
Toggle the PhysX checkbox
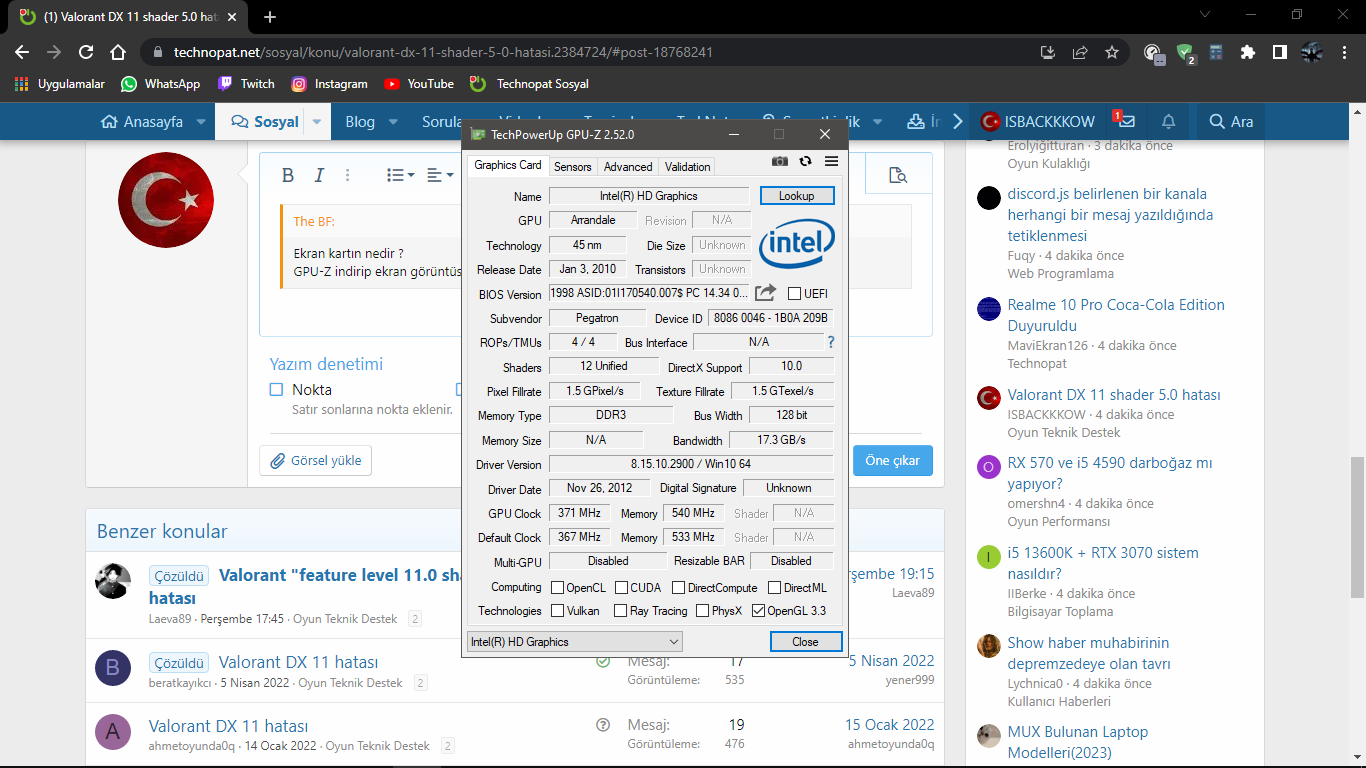(x=702, y=611)
